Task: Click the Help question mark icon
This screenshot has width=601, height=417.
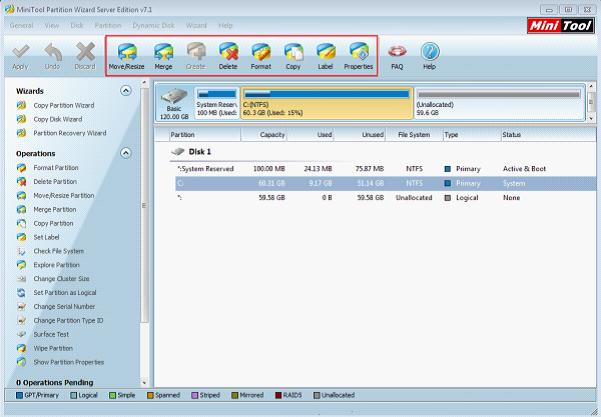Action: coord(430,52)
